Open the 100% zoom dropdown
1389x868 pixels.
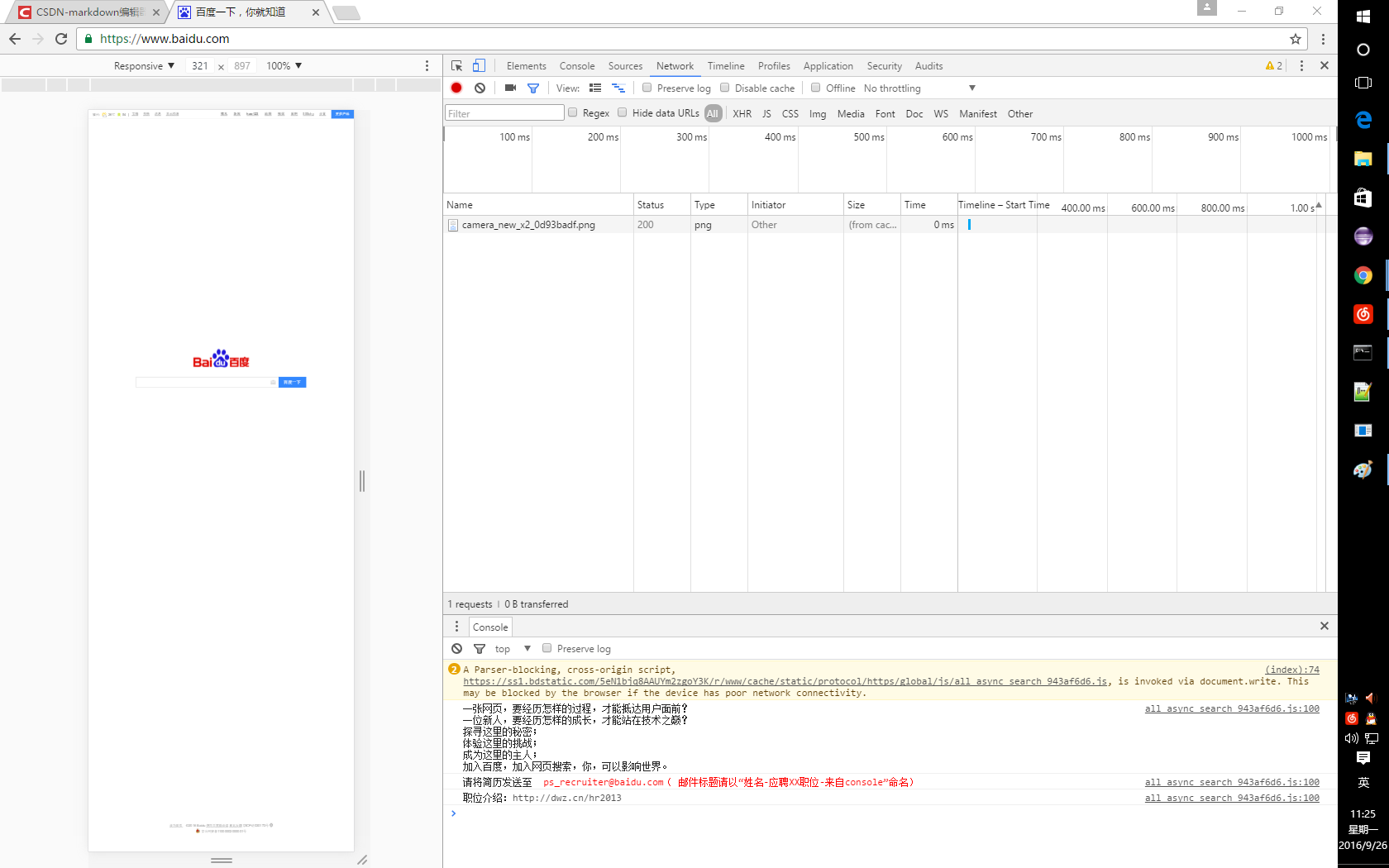click(284, 66)
